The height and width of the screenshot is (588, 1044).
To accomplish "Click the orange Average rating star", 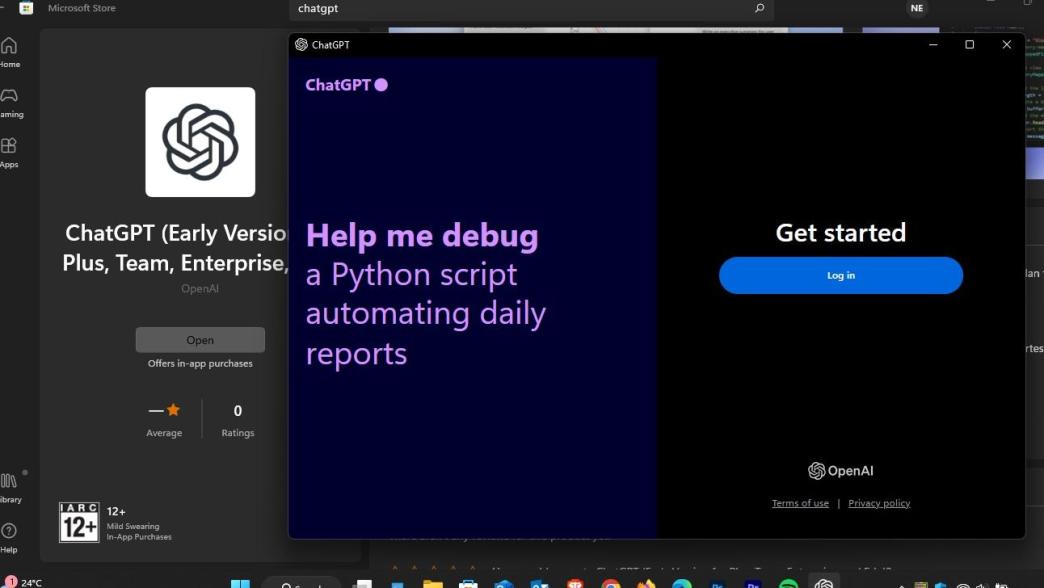I will tap(173, 410).
